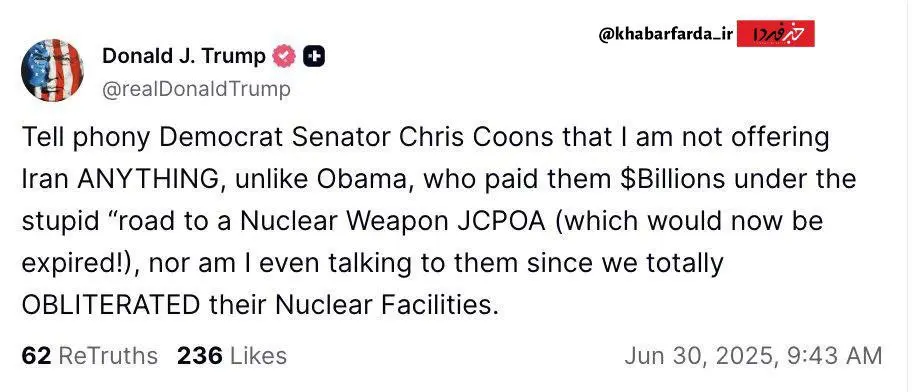This screenshot has height=392, width=912.
Task: Open the Jun 30, 2025 timestamp
Action: 753,356
